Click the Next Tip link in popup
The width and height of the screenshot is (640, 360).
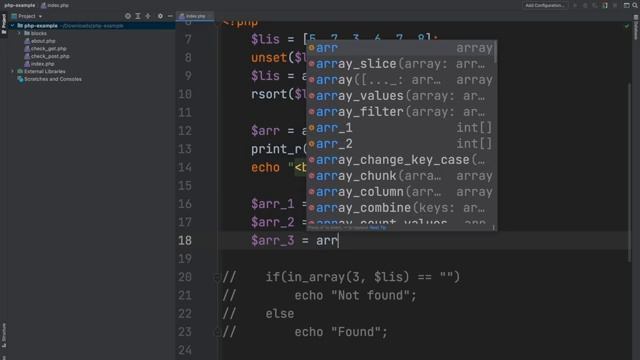pos(378,228)
